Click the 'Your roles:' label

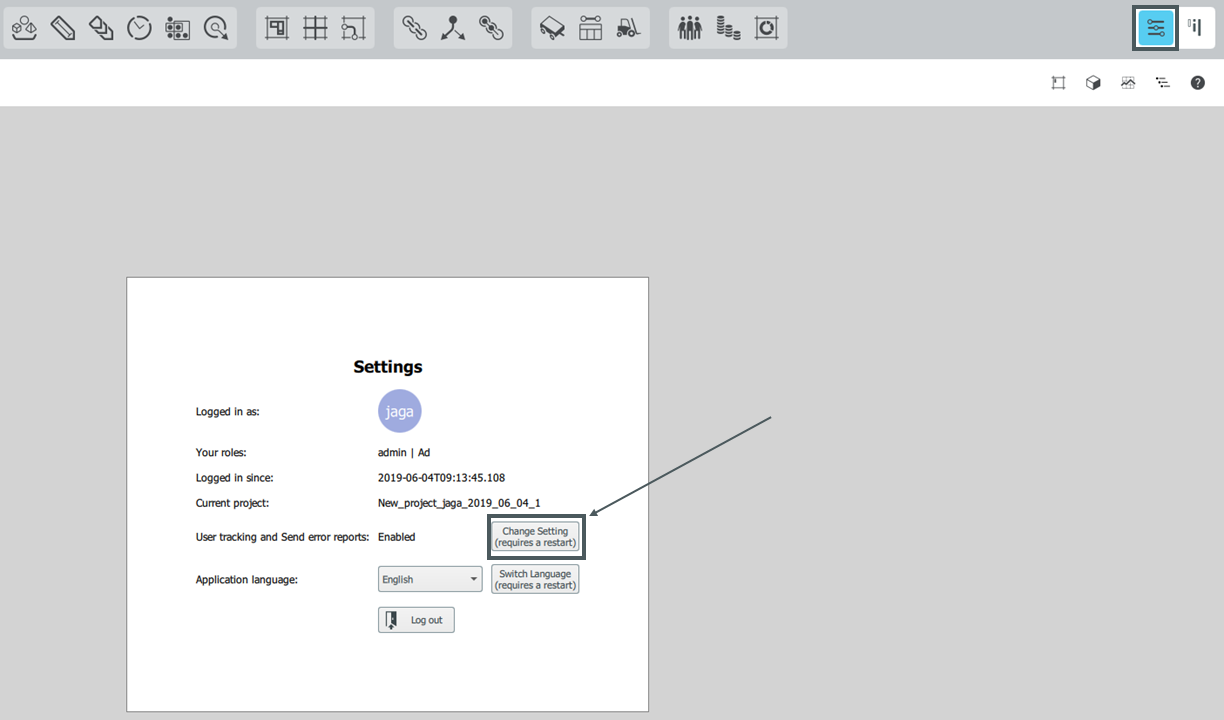pyautogui.click(x=221, y=453)
